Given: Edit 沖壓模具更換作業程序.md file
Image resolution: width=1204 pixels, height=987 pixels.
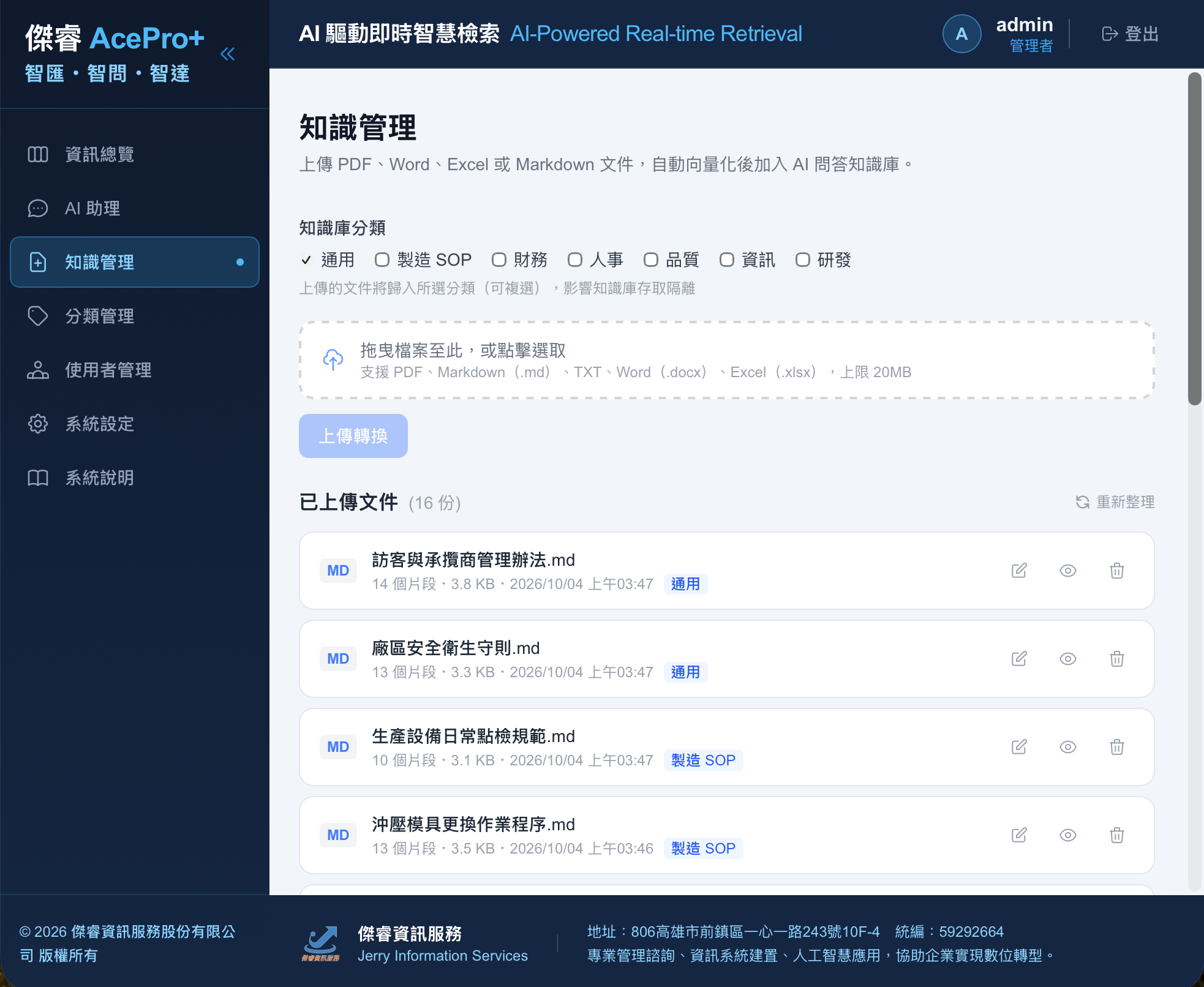Looking at the screenshot, I should (x=1019, y=835).
